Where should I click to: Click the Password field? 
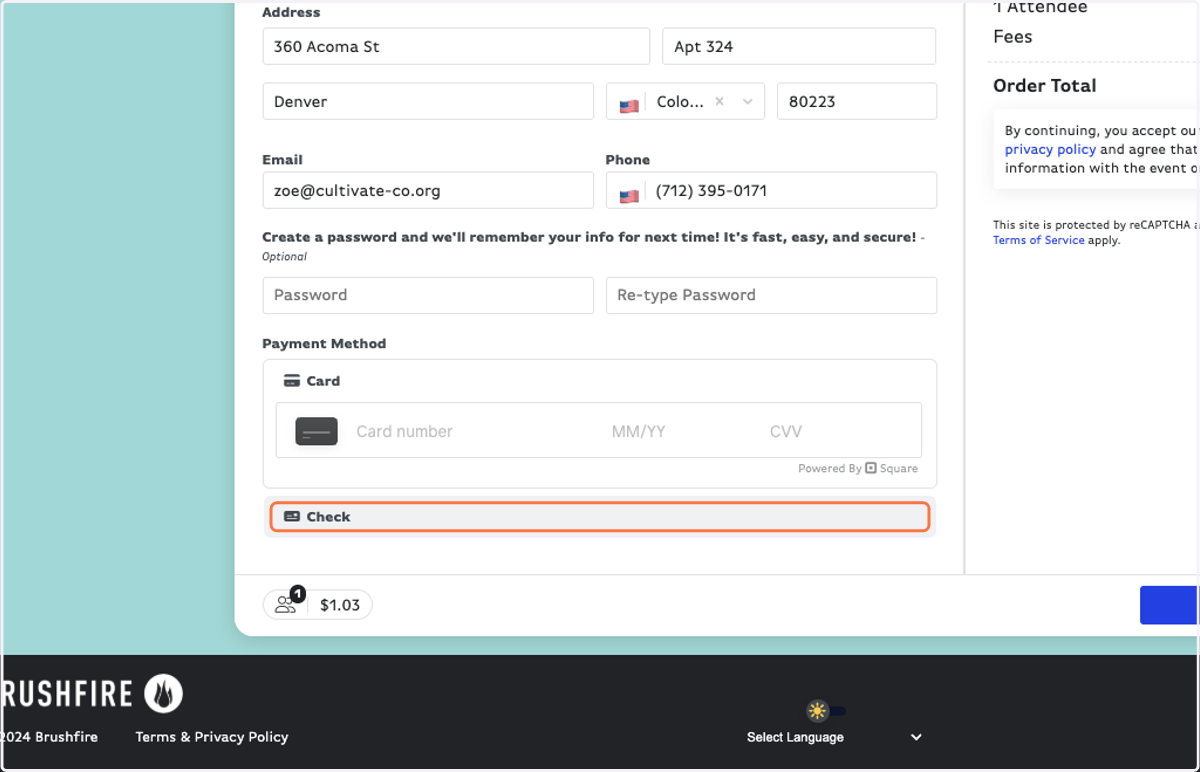(428, 296)
